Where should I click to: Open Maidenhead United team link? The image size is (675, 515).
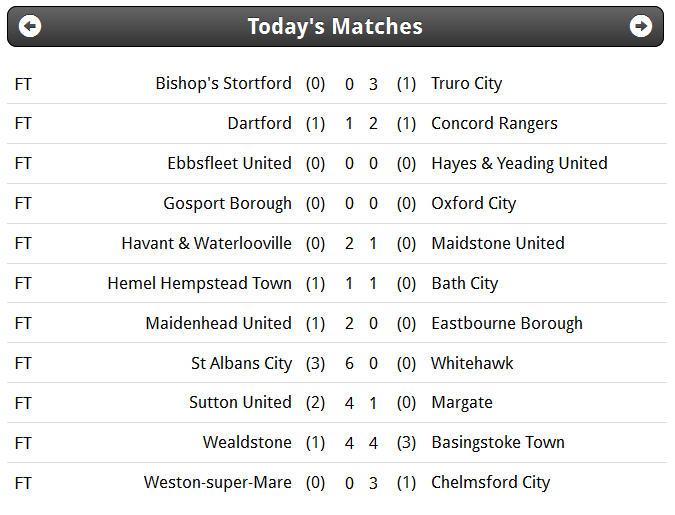[x=219, y=323]
